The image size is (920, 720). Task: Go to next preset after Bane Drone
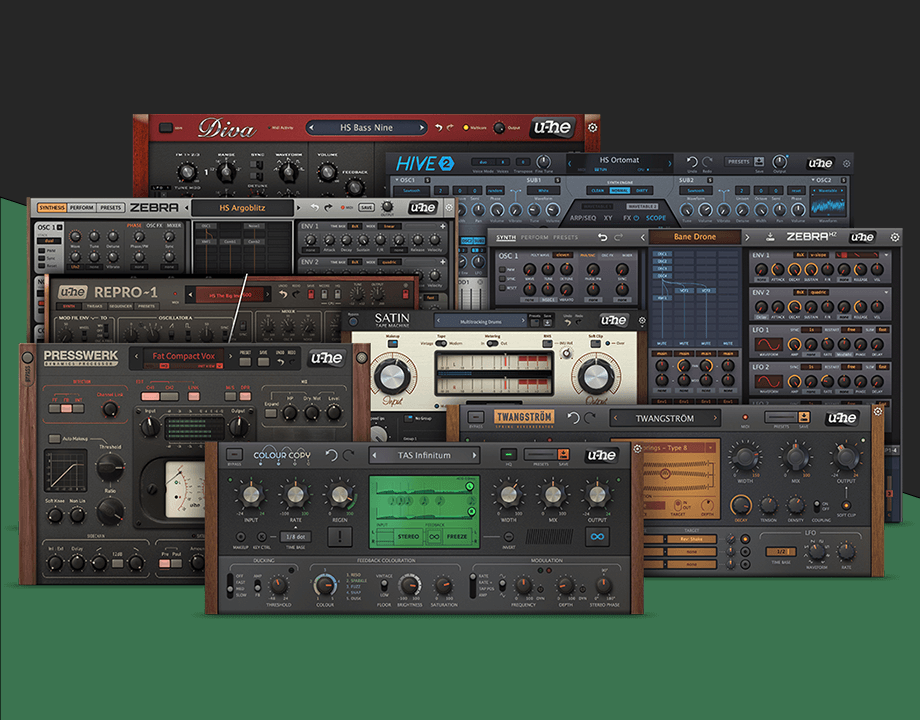[x=747, y=237]
